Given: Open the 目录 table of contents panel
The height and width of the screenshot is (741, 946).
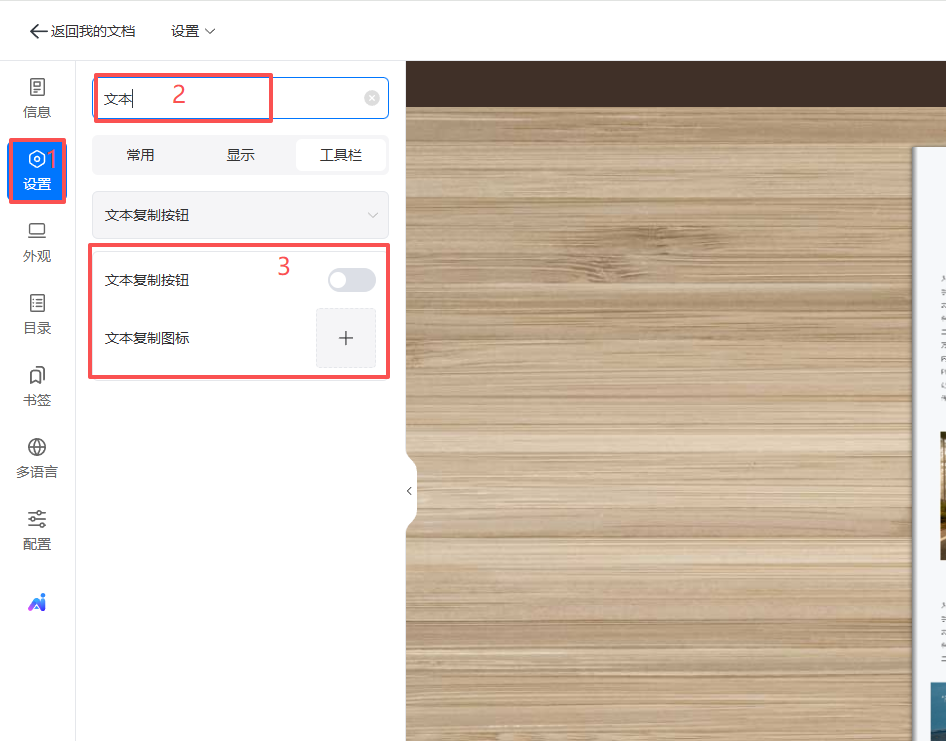Looking at the screenshot, I should [37, 315].
